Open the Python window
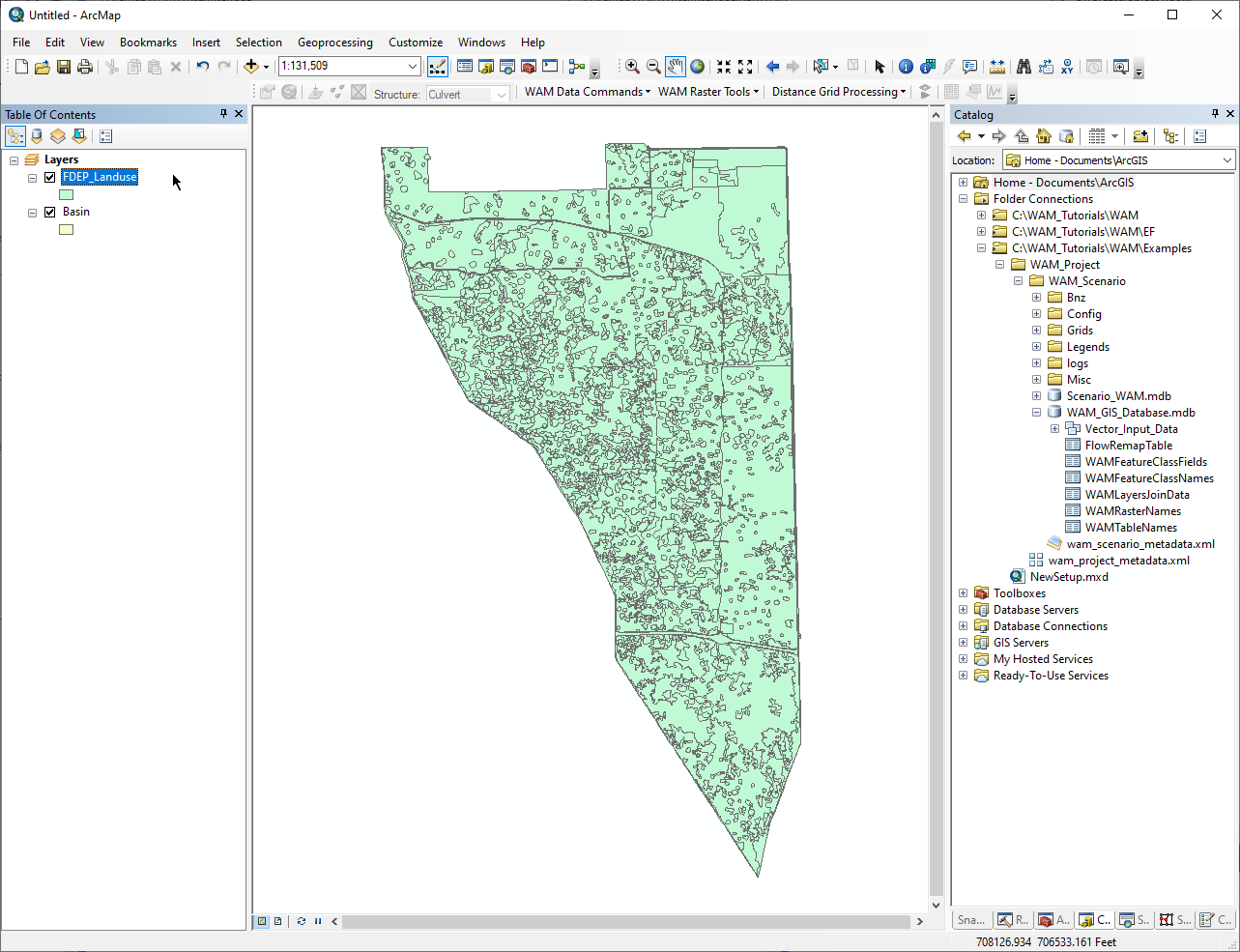The image size is (1240, 952). coord(550,67)
